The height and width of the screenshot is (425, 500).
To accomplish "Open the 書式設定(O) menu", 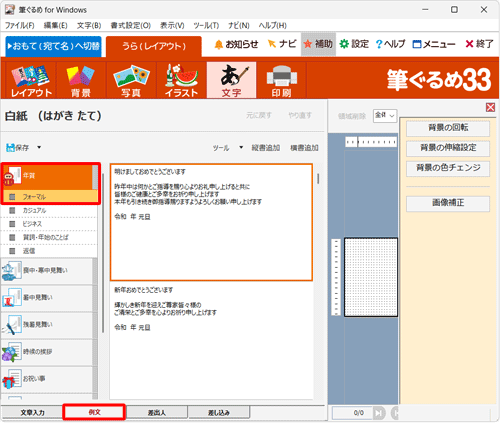I will point(131,25).
